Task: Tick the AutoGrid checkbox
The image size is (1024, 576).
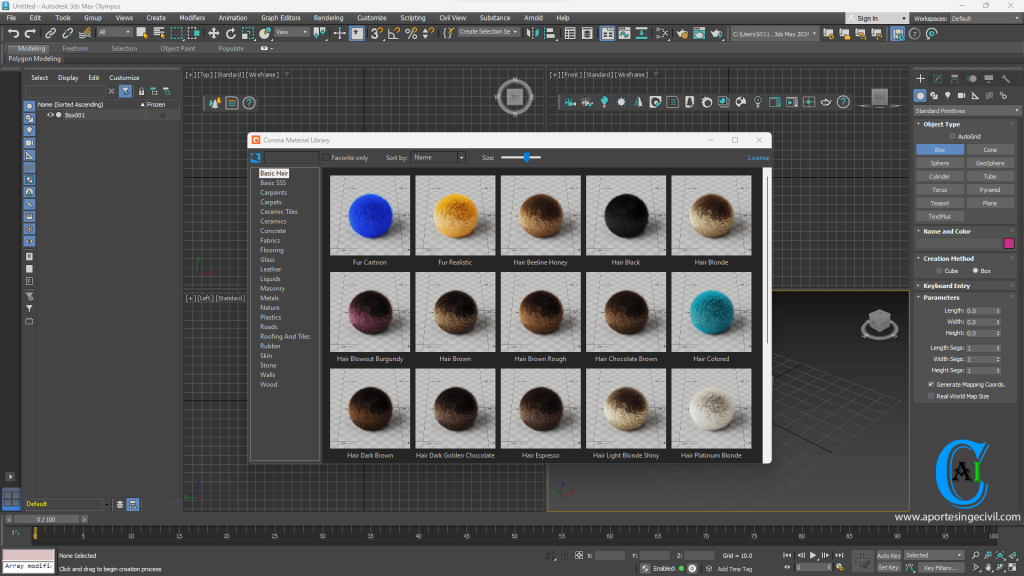Action: (952, 136)
